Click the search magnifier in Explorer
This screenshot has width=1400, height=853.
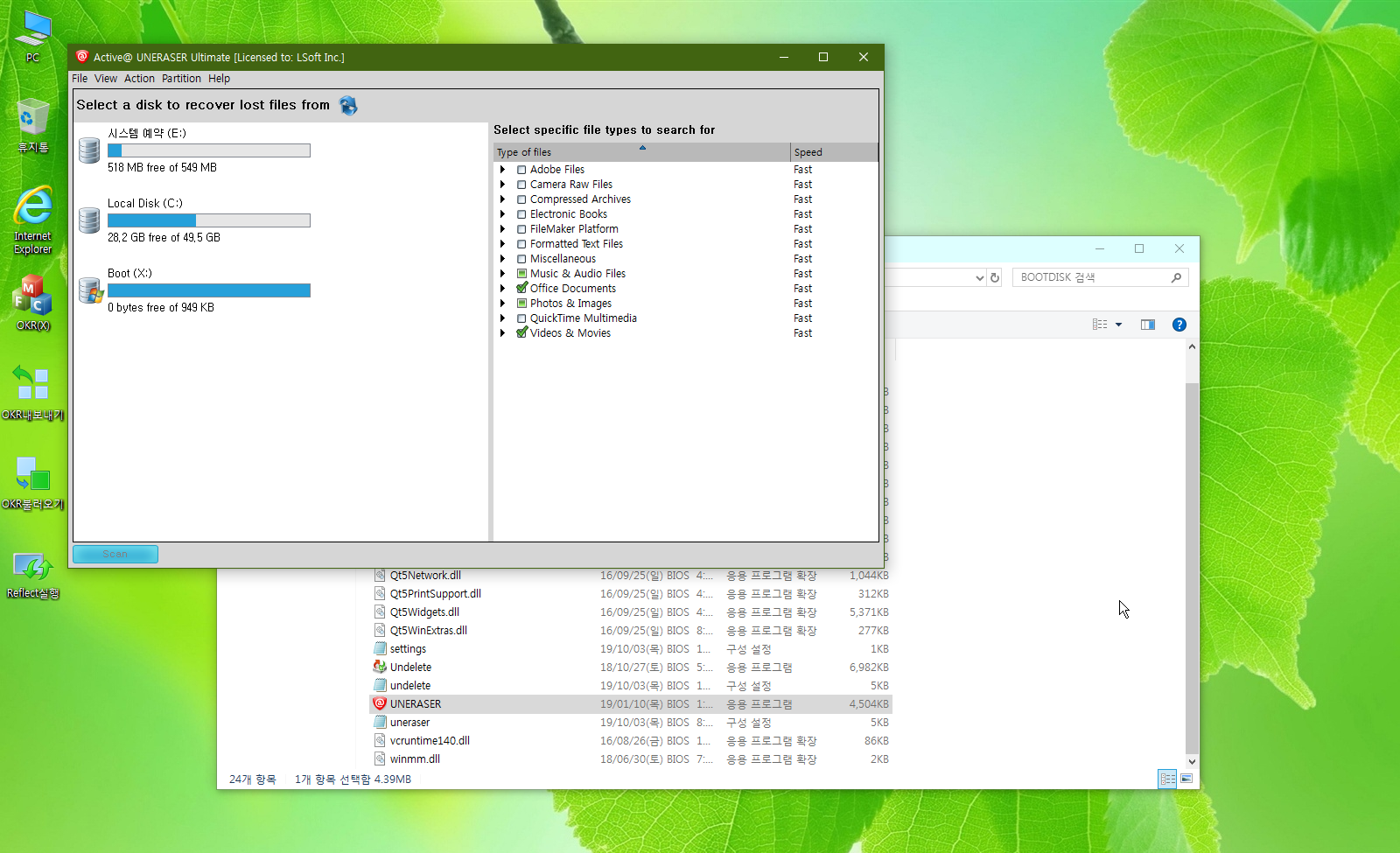click(x=1176, y=277)
